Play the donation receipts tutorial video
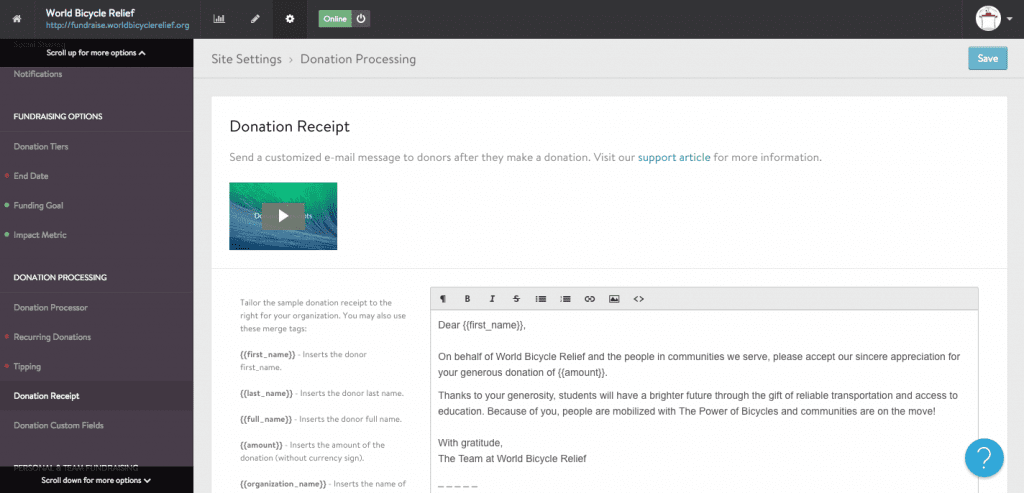 [x=283, y=215]
